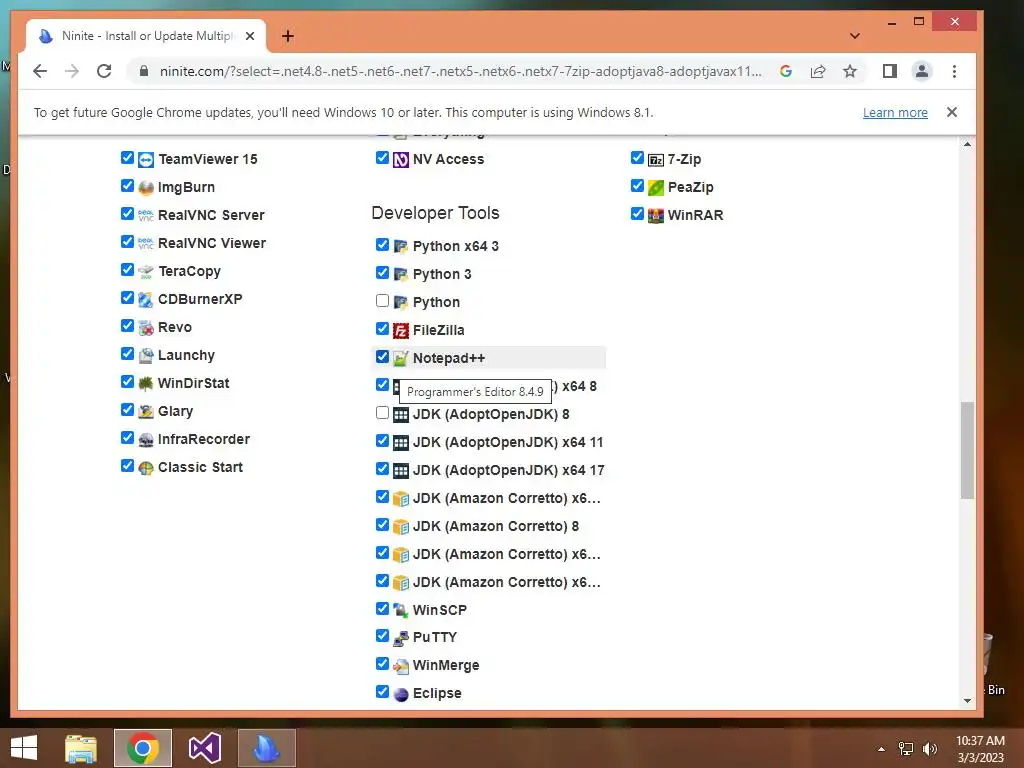The height and width of the screenshot is (768, 1024).
Task: Check the unchecked Python checkbox
Action: tap(383, 301)
